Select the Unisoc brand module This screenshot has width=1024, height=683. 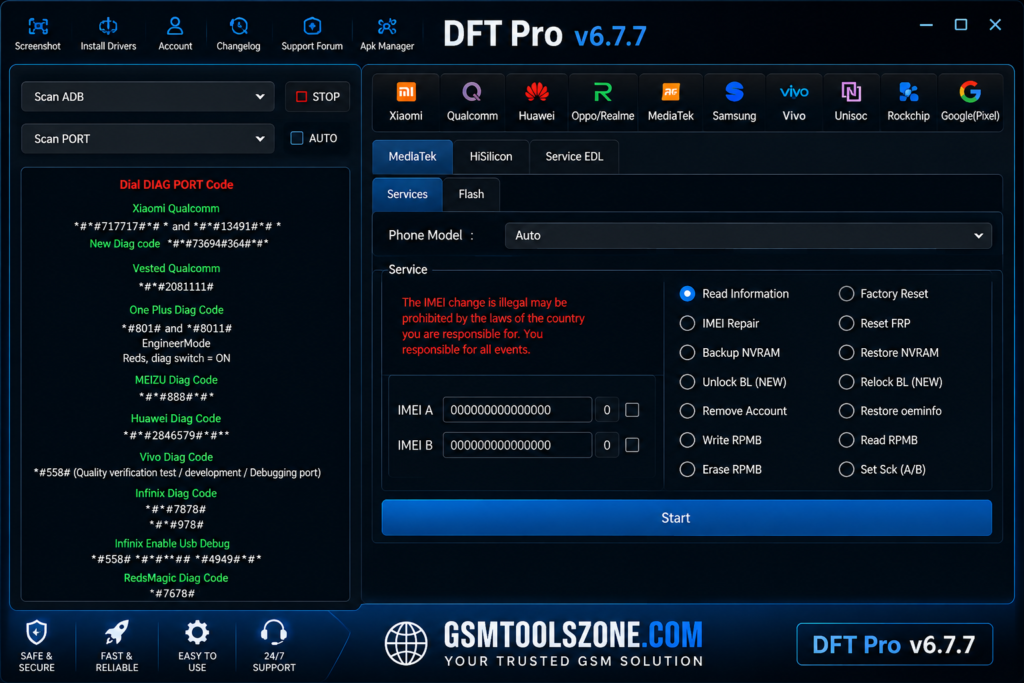click(850, 102)
